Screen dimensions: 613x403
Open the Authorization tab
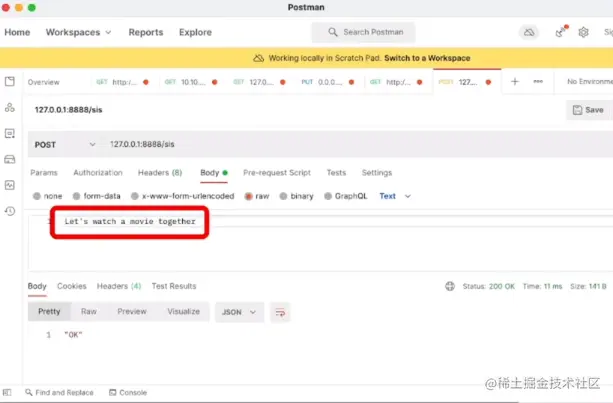coord(98,173)
